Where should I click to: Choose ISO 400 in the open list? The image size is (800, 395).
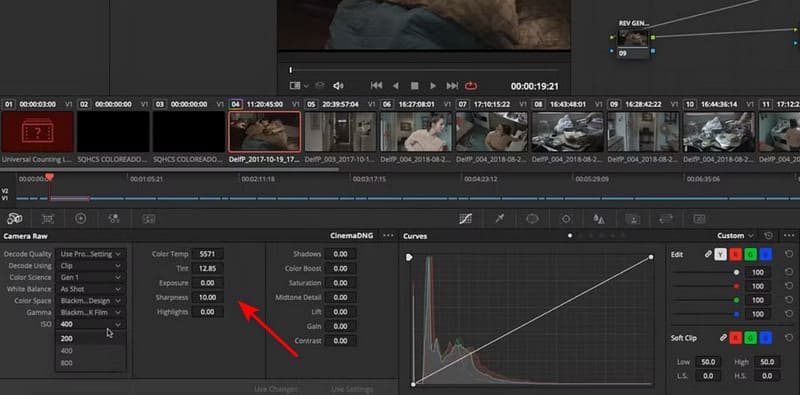coord(90,351)
